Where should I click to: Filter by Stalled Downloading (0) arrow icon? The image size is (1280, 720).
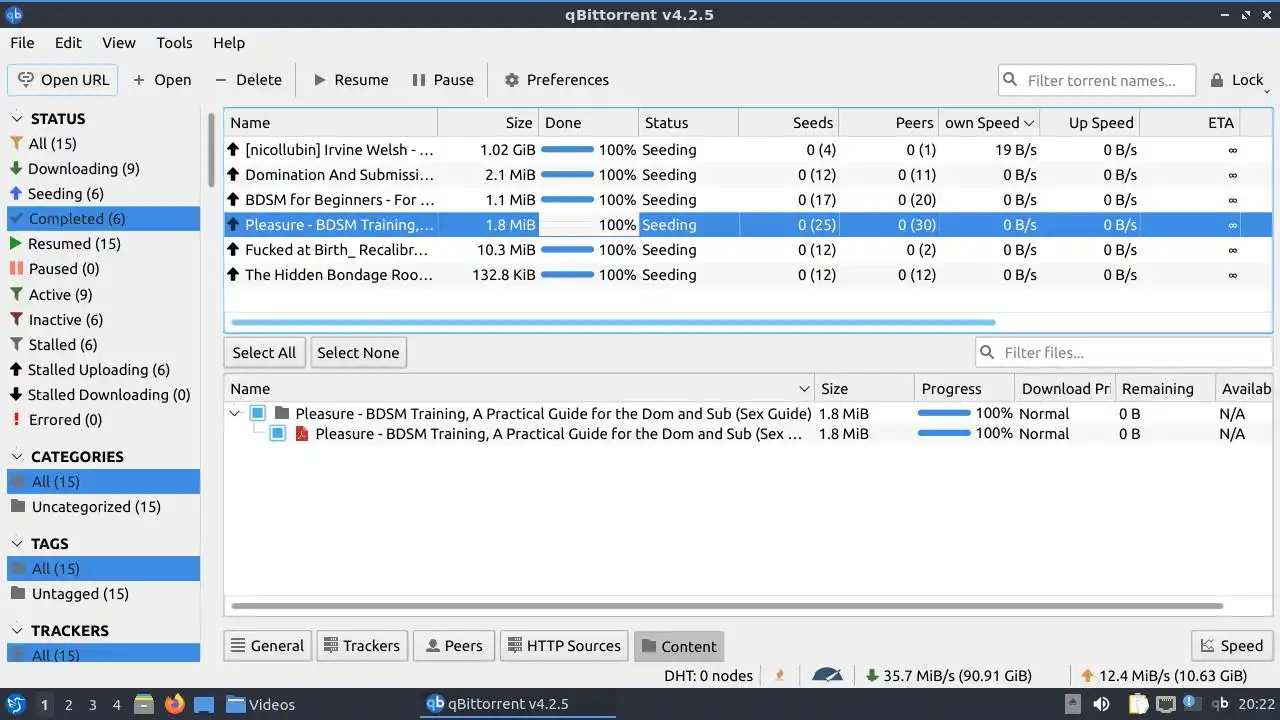coord(16,395)
